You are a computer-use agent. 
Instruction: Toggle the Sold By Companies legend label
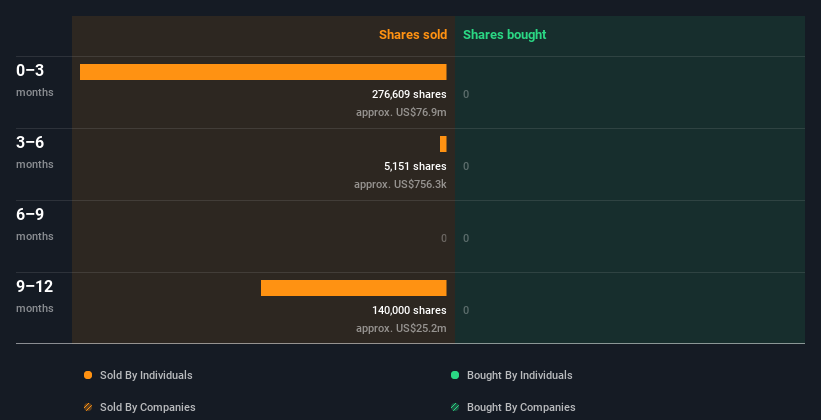[x=147, y=407]
